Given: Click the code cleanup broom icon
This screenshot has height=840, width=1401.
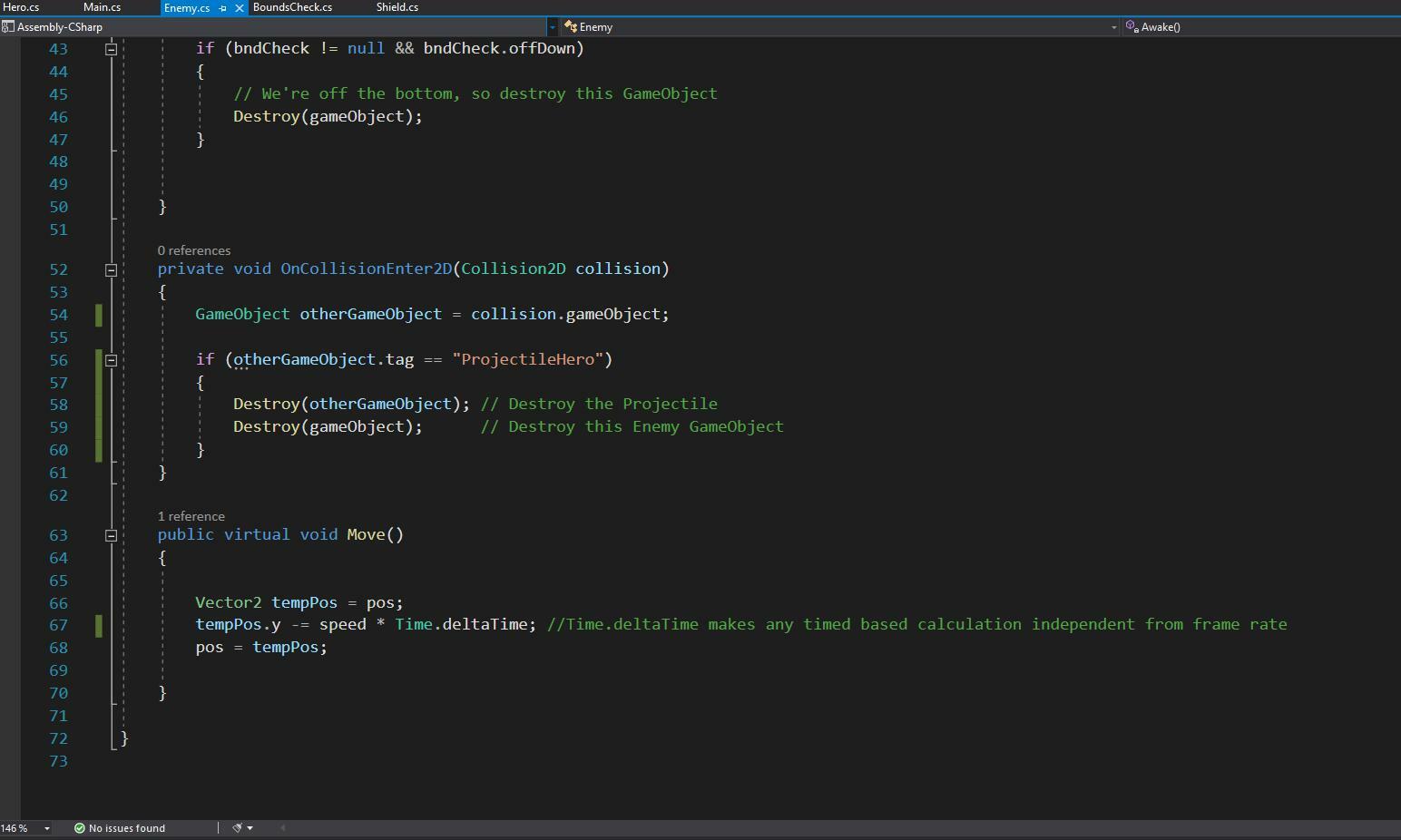Looking at the screenshot, I should (238, 828).
